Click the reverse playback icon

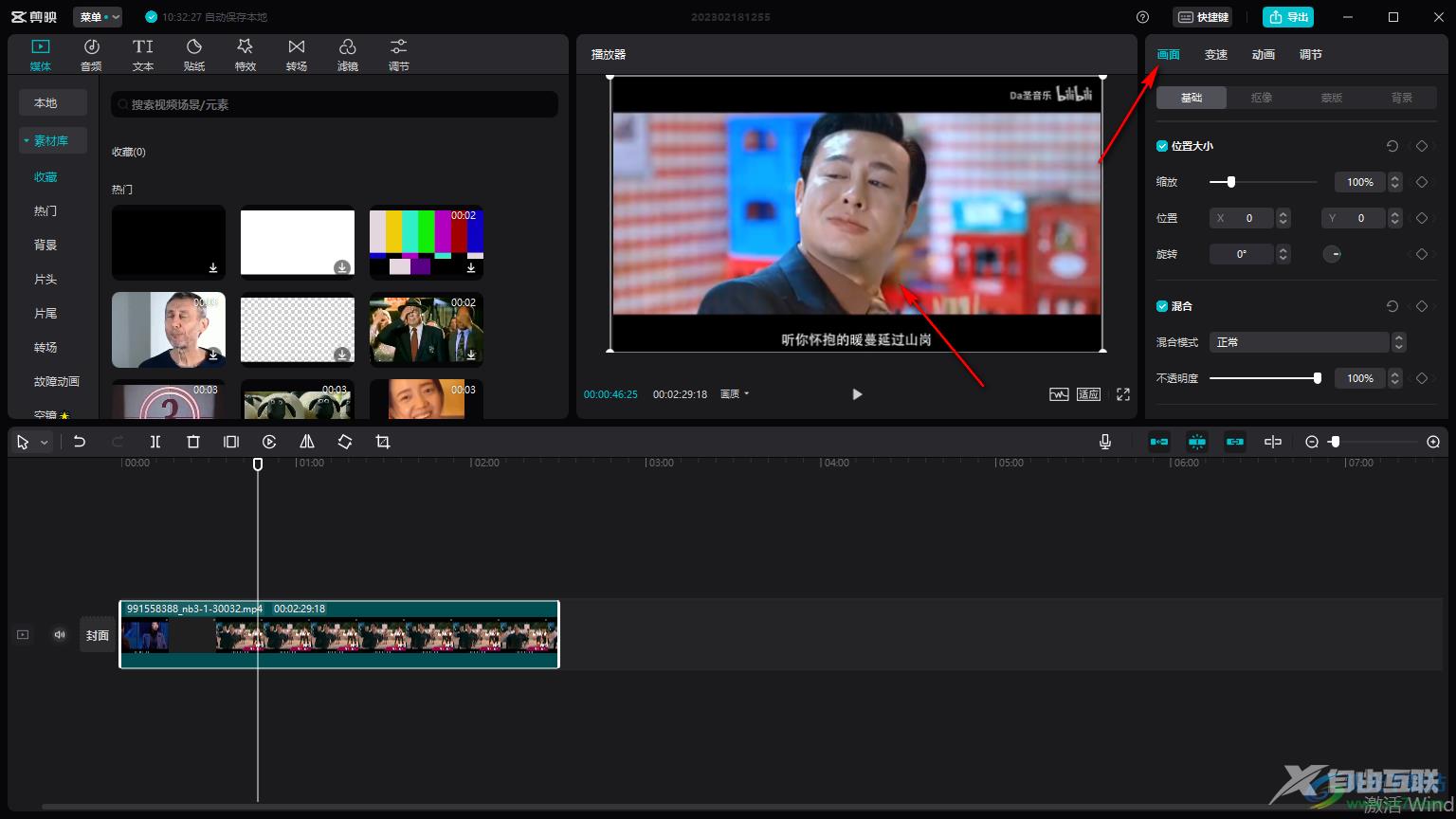pyautogui.click(x=269, y=442)
